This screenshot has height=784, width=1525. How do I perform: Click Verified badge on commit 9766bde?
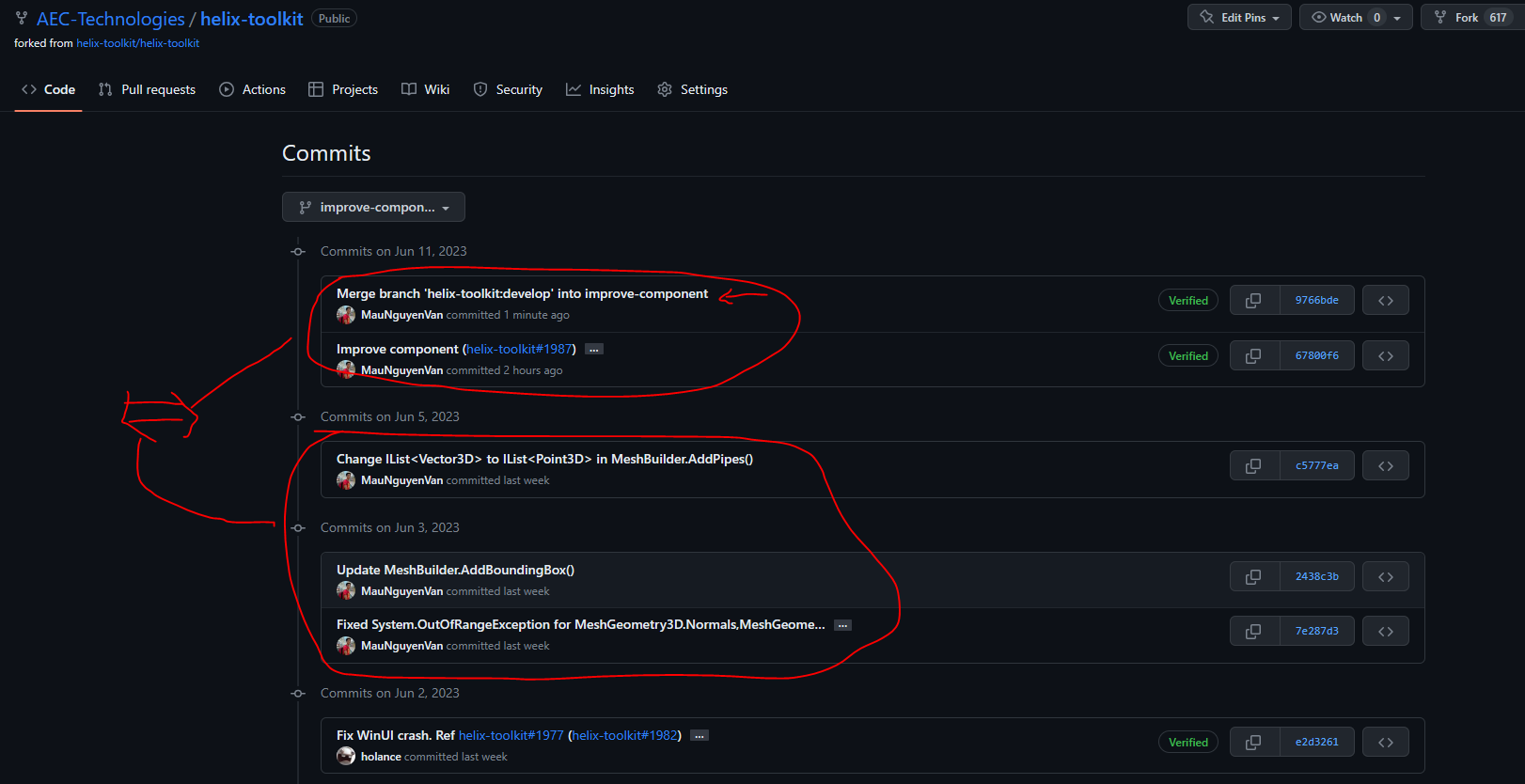pos(1188,301)
